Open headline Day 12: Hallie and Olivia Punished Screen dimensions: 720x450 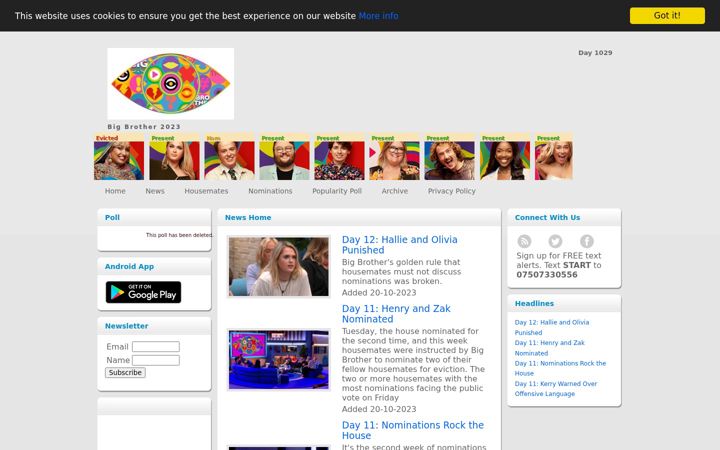click(x=551, y=327)
